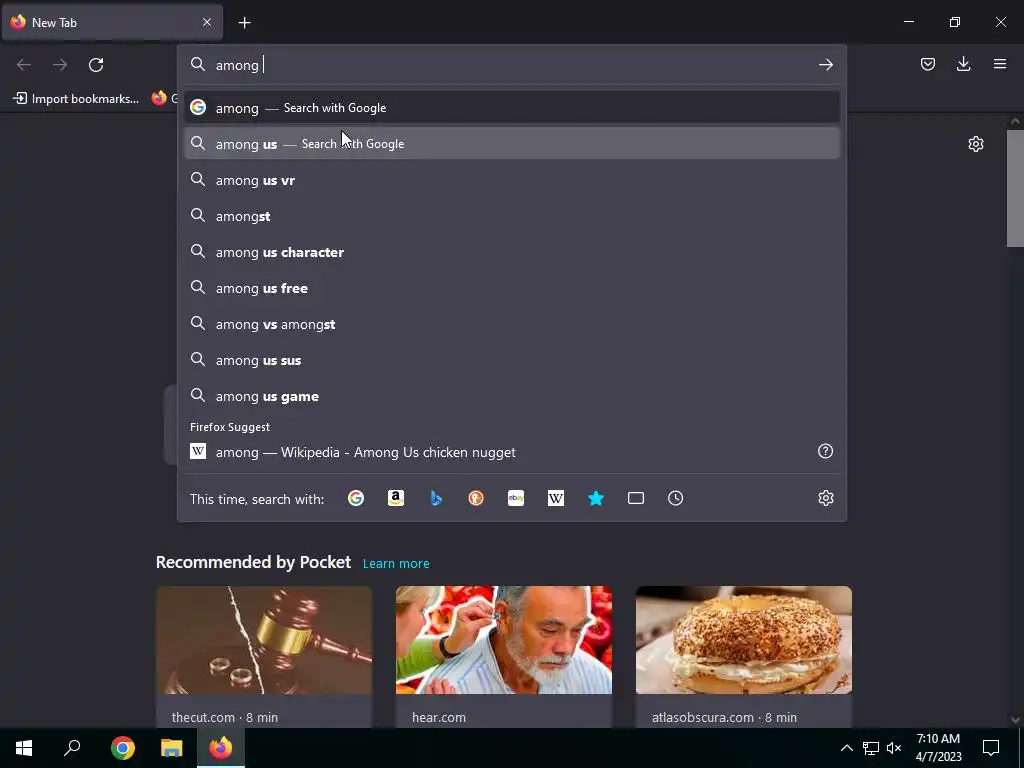Select 'among us game' suggestion
Image resolution: width=1024 pixels, height=768 pixels.
pos(512,396)
